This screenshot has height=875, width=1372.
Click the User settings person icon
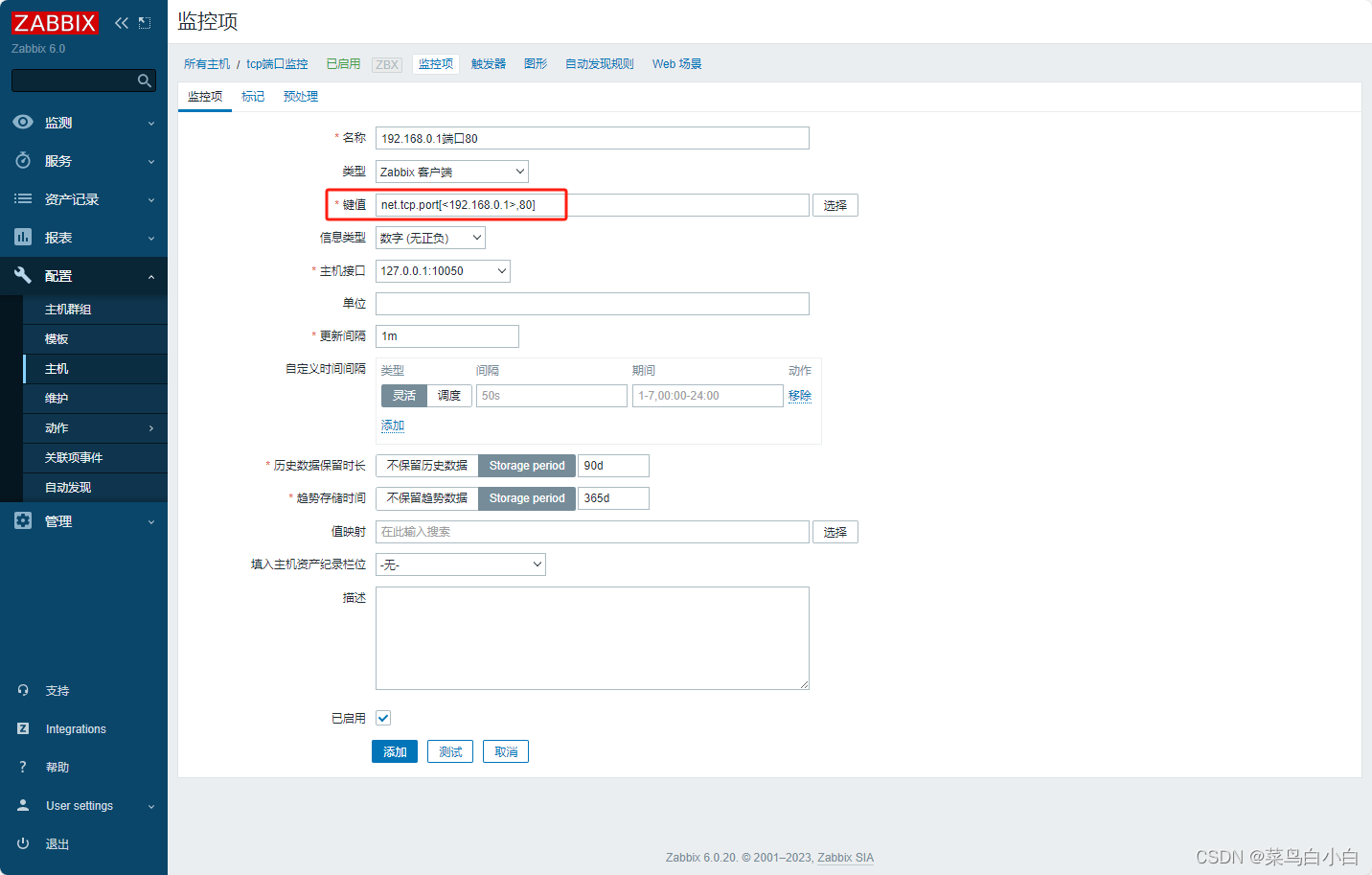(x=23, y=805)
